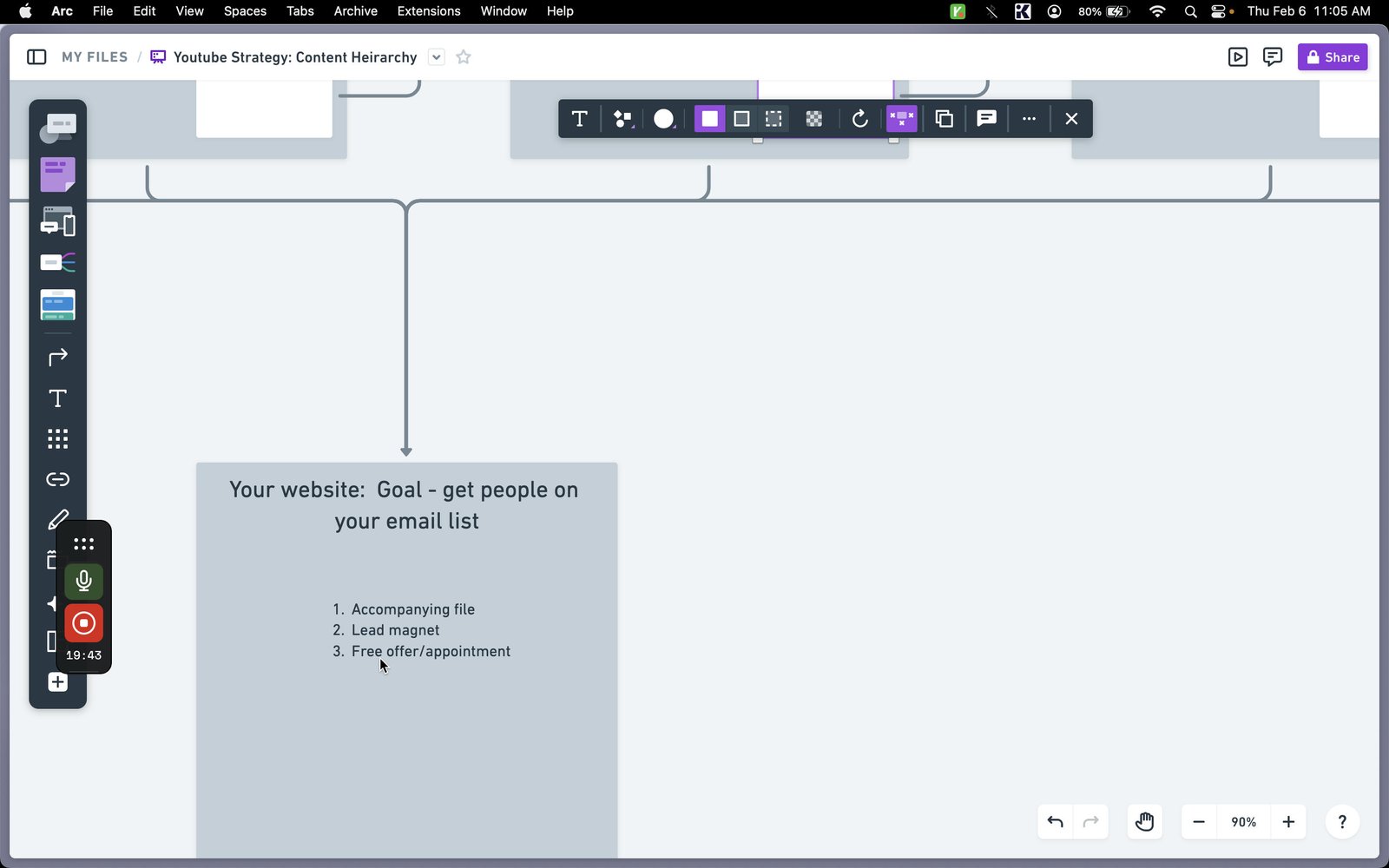Viewport: 1389px width, 868px height.
Task: Select the dashed outline shape style
Action: tap(773, 119)
